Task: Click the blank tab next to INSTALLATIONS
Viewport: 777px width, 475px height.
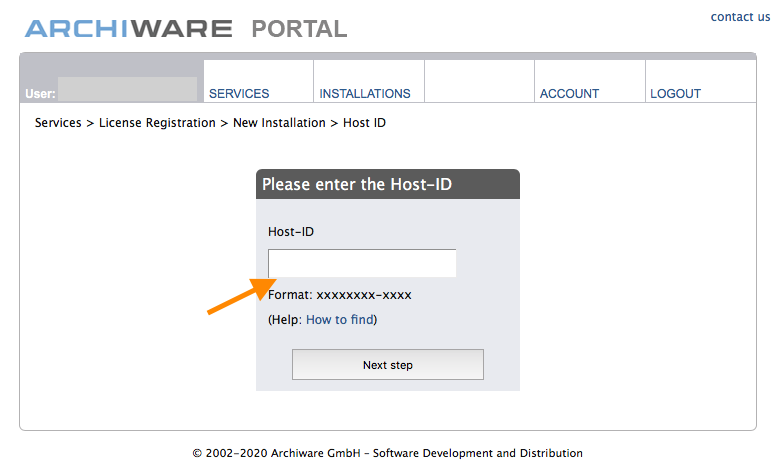Action: pyautogui.click(x=479, y=81)
